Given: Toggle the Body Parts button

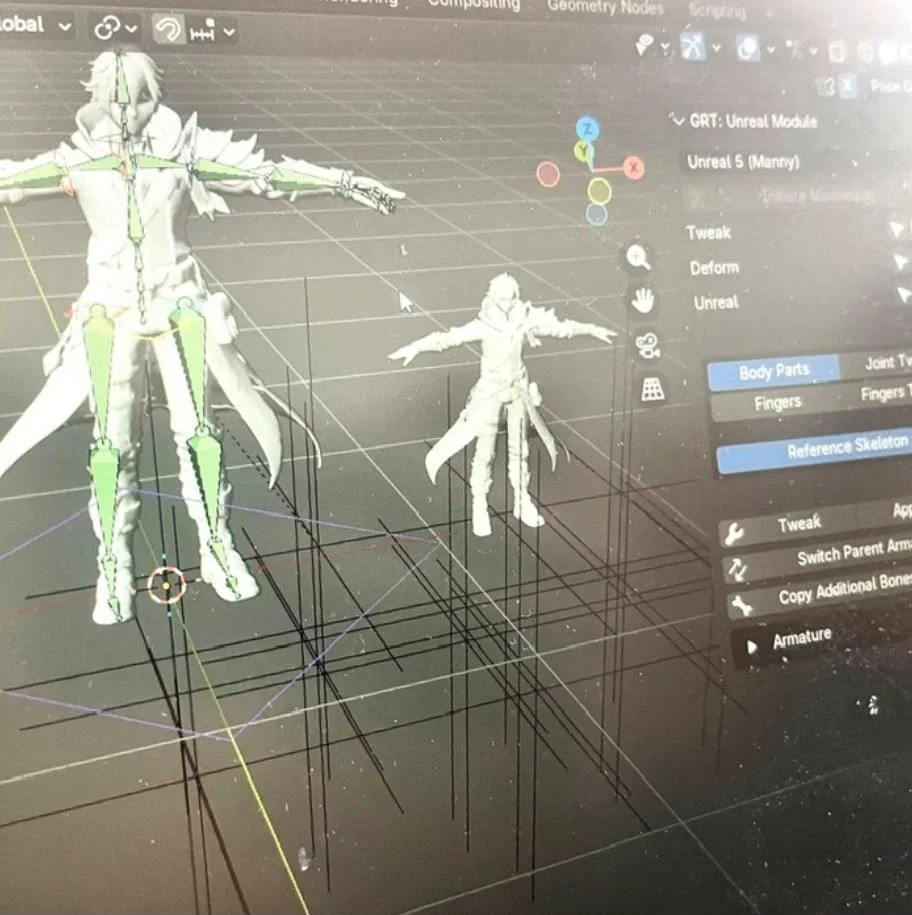Looking at the screenshot, I should point(774,372).
